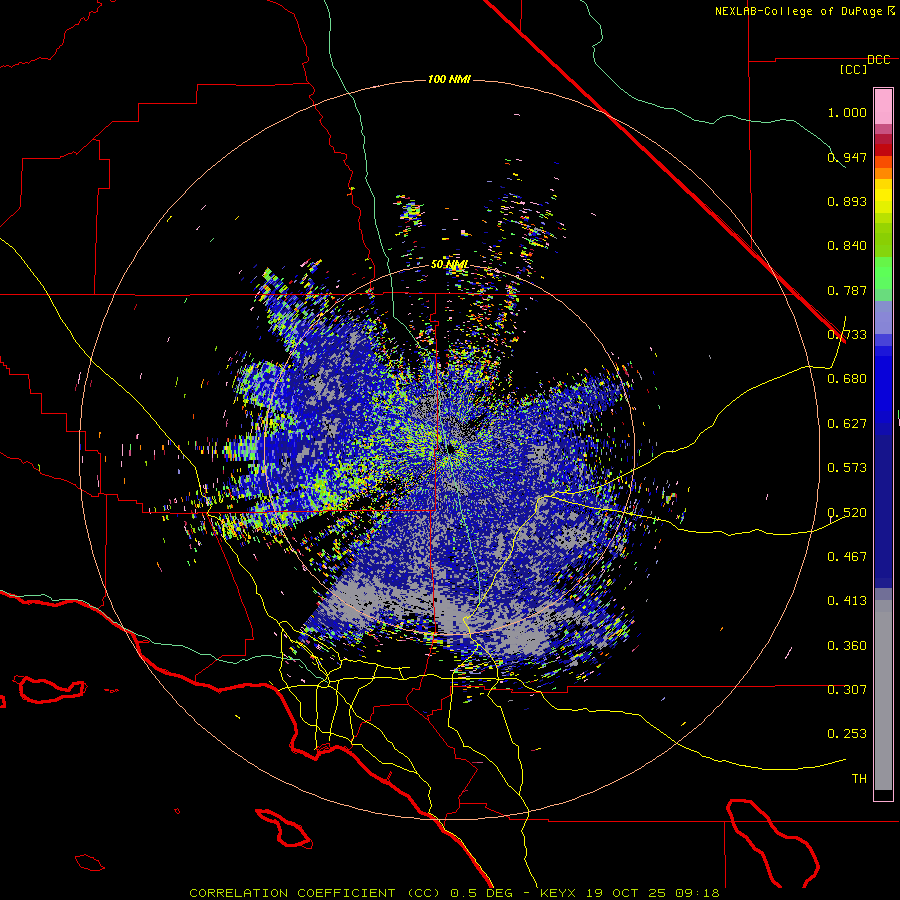
Task: Select the 0.307 scale value
Action: coord(847,690)
